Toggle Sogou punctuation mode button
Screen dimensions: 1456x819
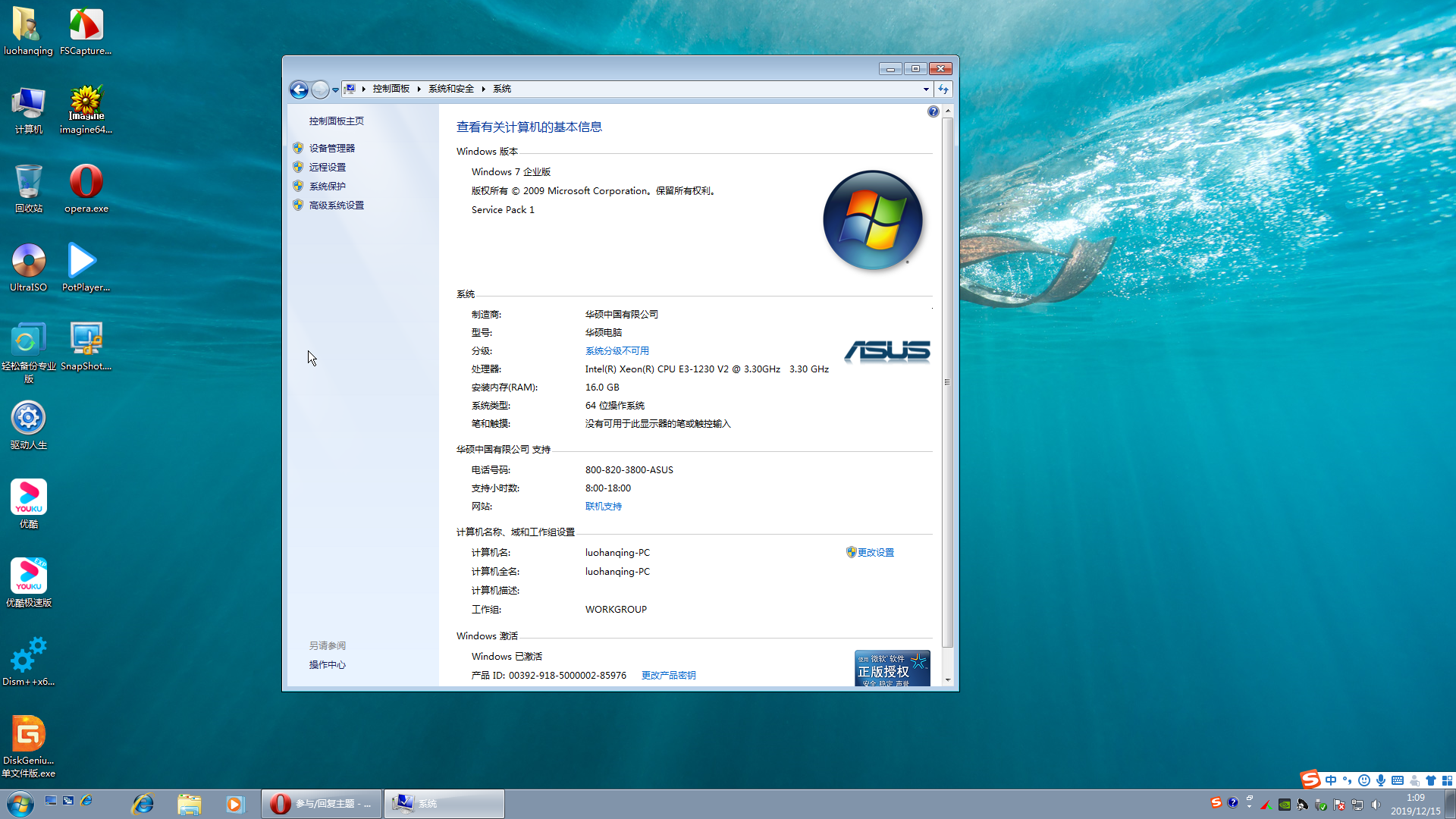(1348, 780)
